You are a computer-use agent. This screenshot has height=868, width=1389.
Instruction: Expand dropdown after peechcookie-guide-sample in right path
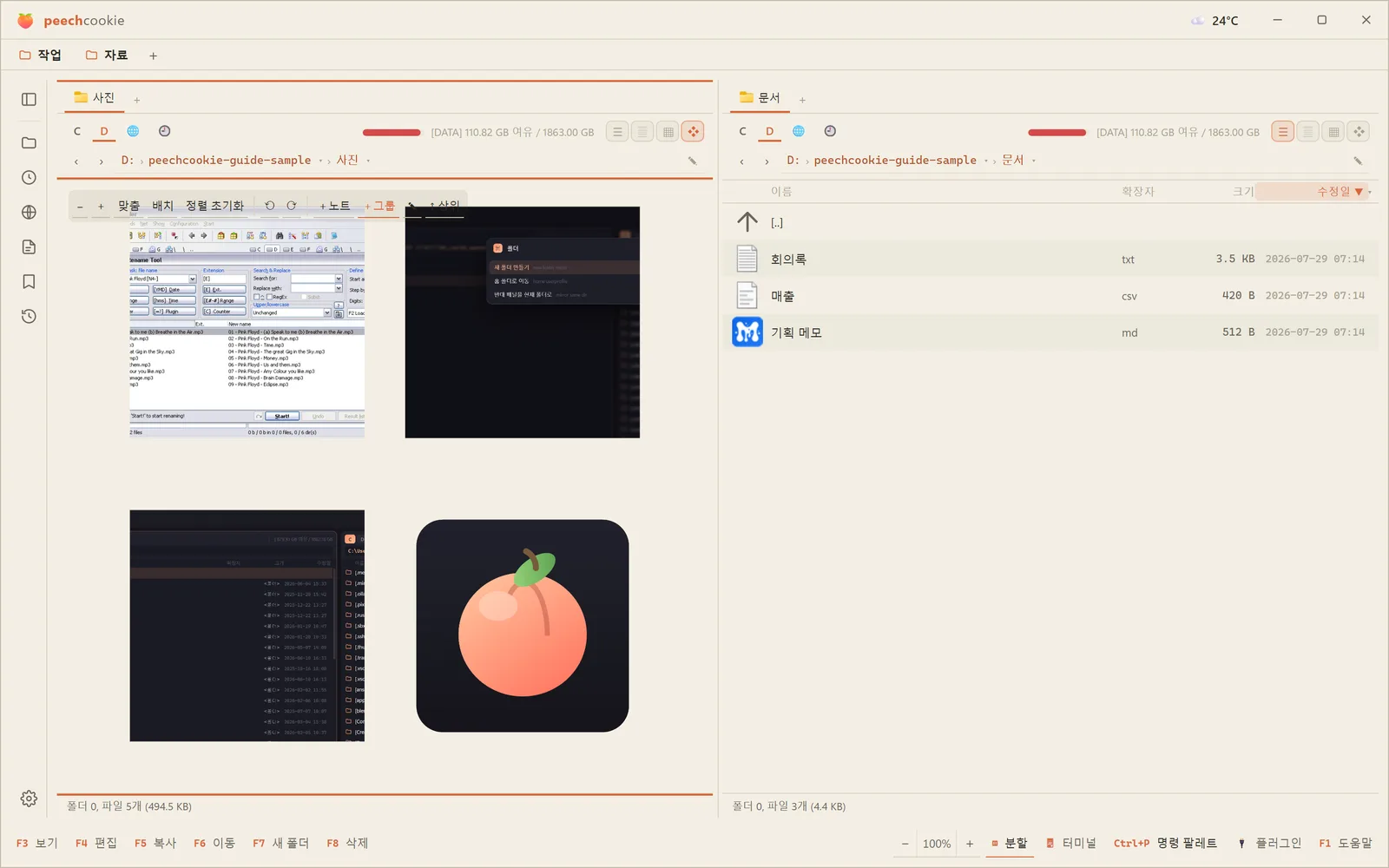point(986,161)
